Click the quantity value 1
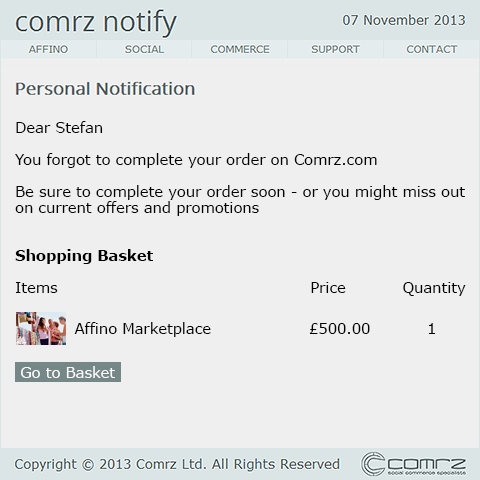 (x=432, y=329)
